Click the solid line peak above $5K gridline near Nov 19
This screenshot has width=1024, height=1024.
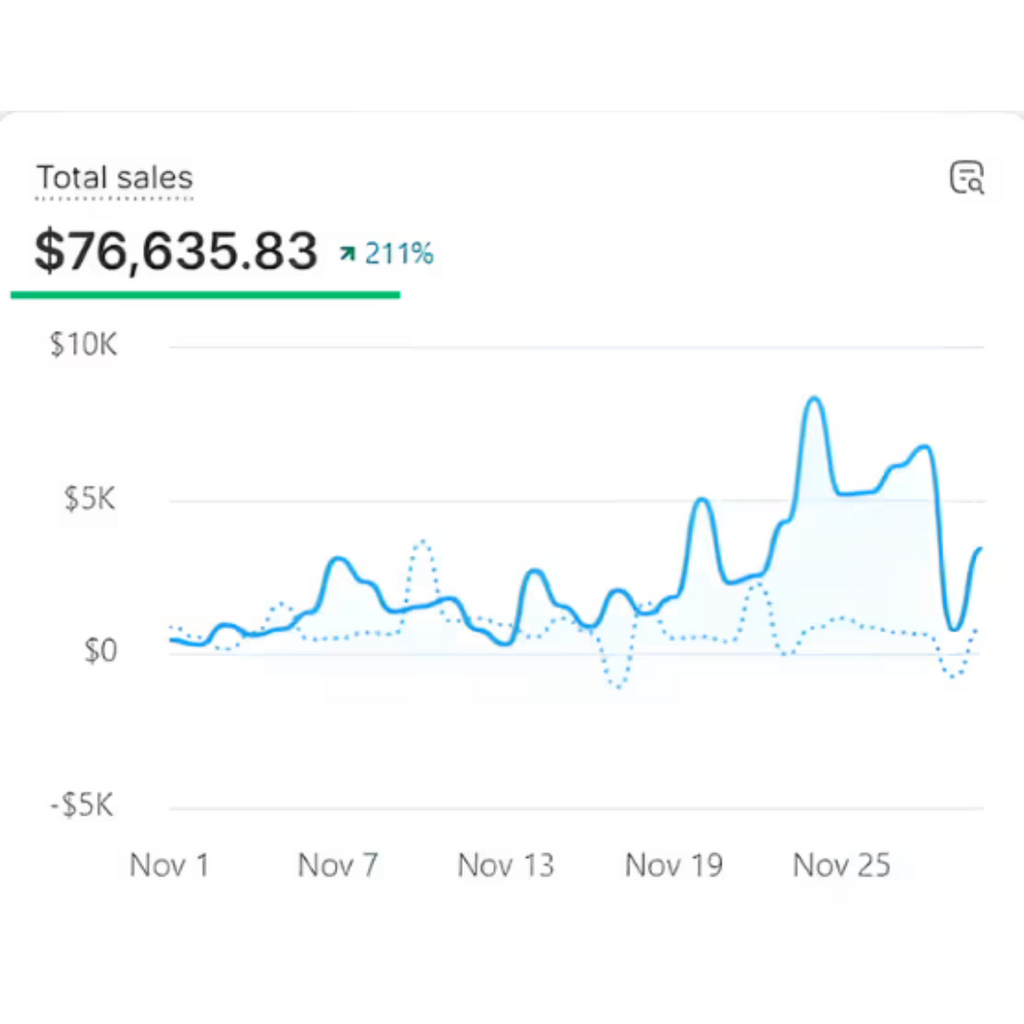click(x=702, y=499)
